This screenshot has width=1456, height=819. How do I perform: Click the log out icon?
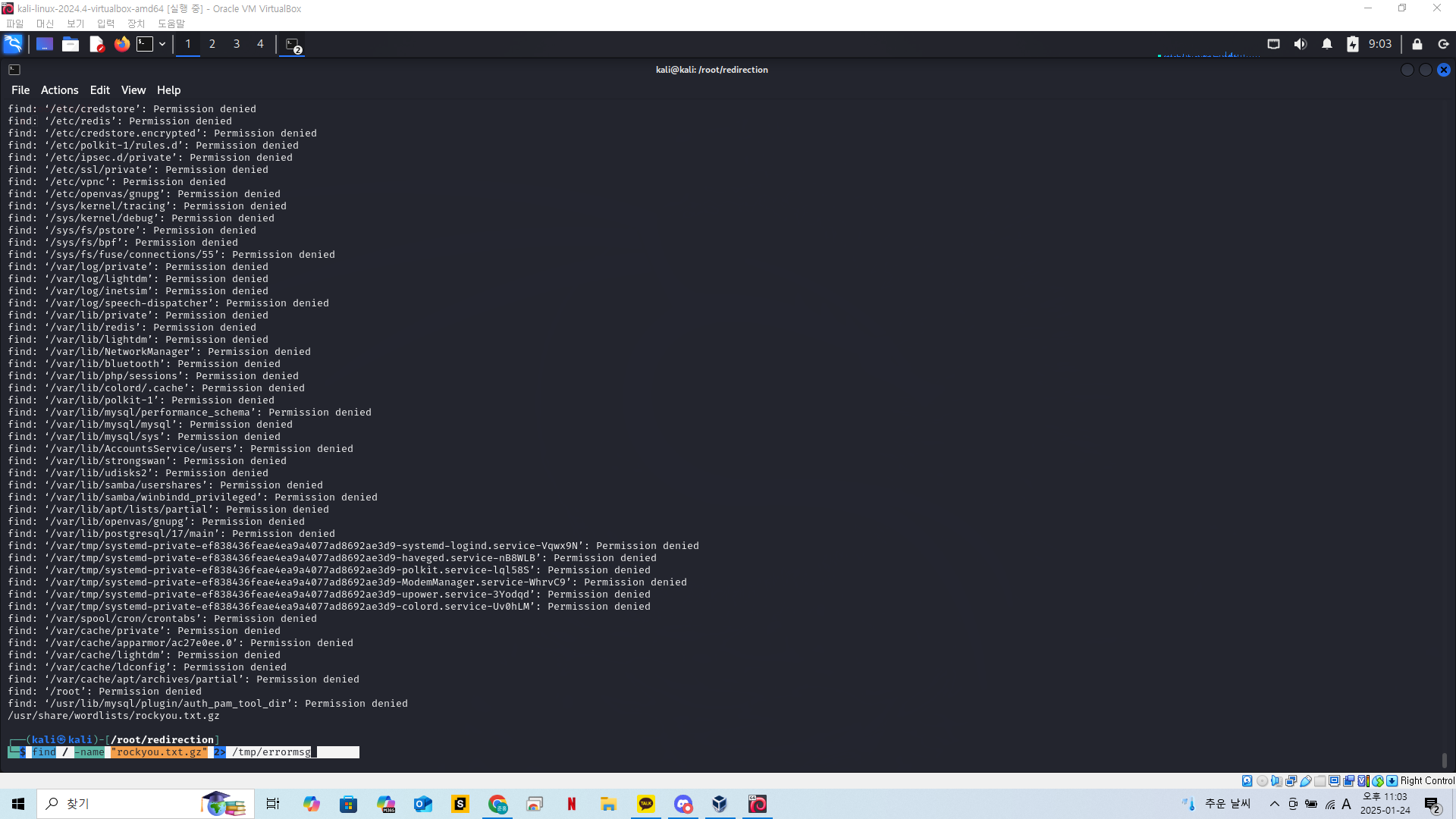point(1443,44)
